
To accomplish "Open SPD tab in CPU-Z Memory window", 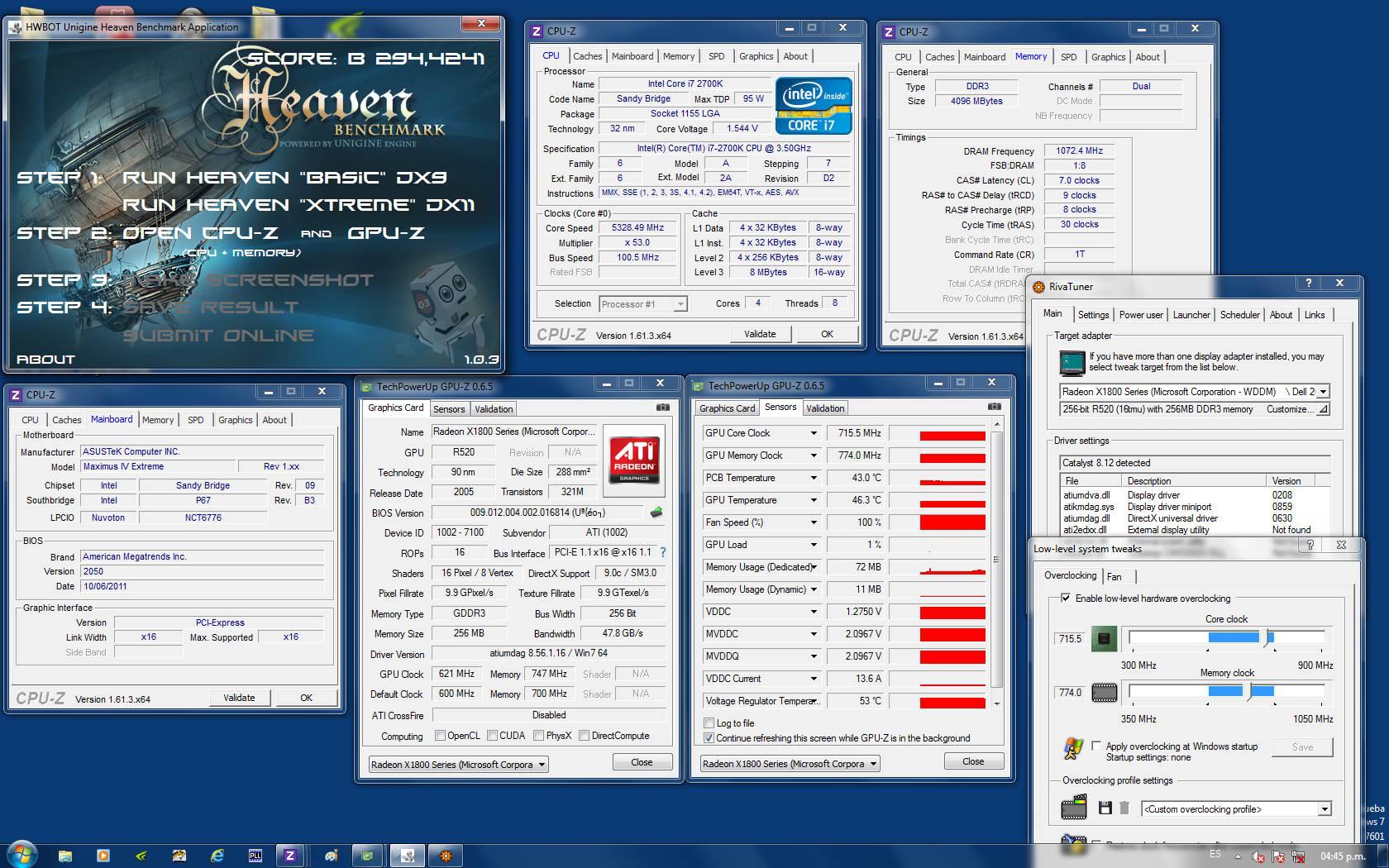I will click(1069, 57).
